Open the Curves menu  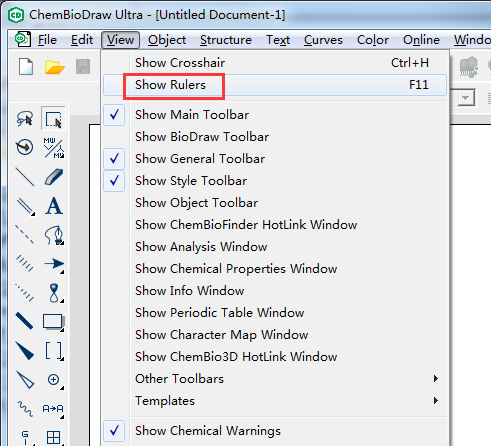click(x=323, y=40)
